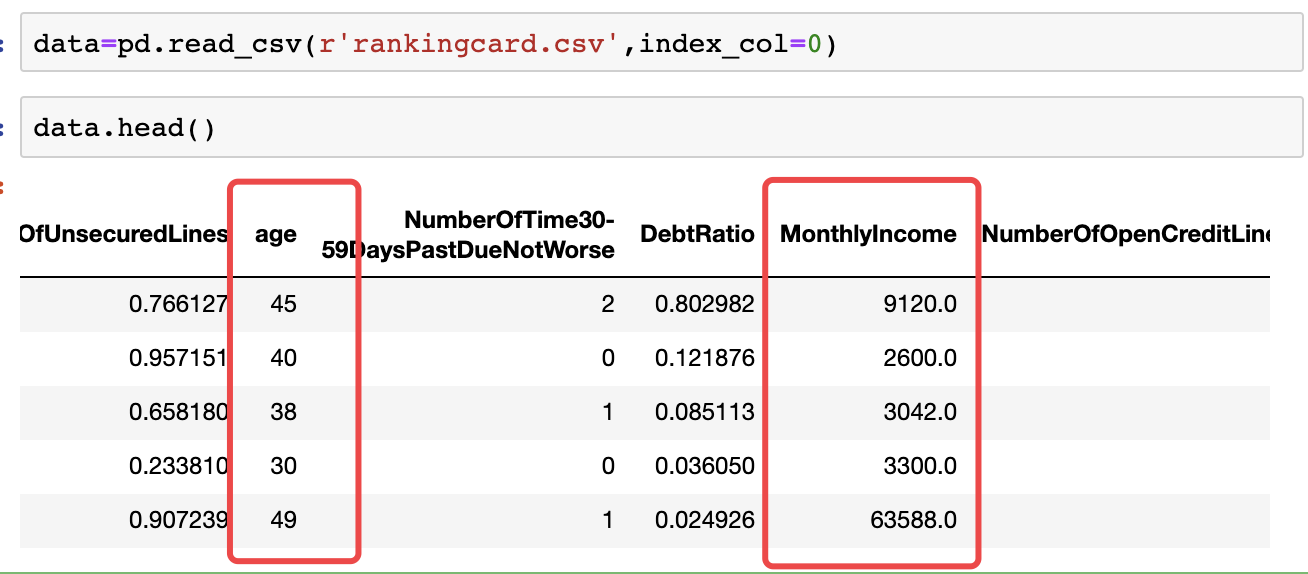Viewport: 1308px width, 574px height.
Task: Click the age value 38
Action: pyautogui.click(x=283, y=411)
